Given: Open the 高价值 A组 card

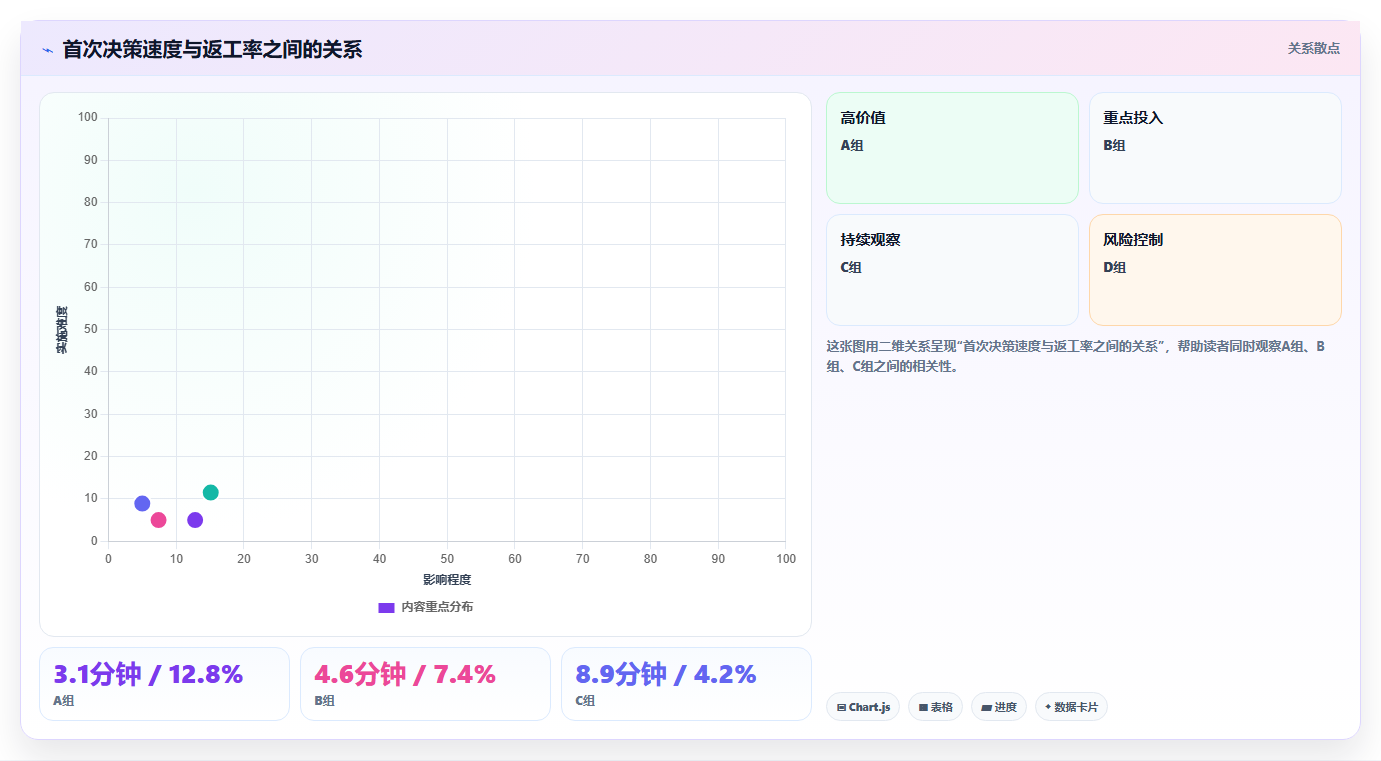Looking at the screenshot, I should click(x=952, y=148).
